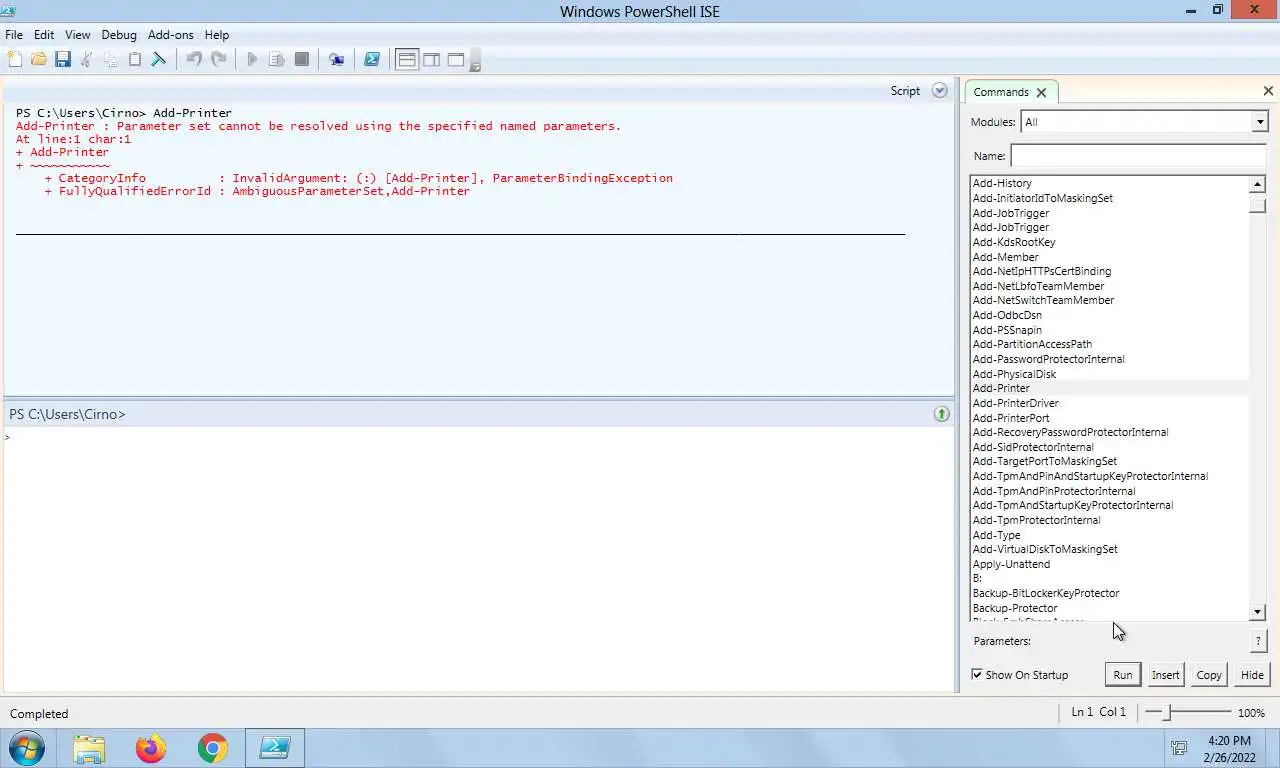Click the Cut scissors icon
Image resolution: width=1280 pixels, height=768 pixels.
pyautogui.click(x=86, y=60)
